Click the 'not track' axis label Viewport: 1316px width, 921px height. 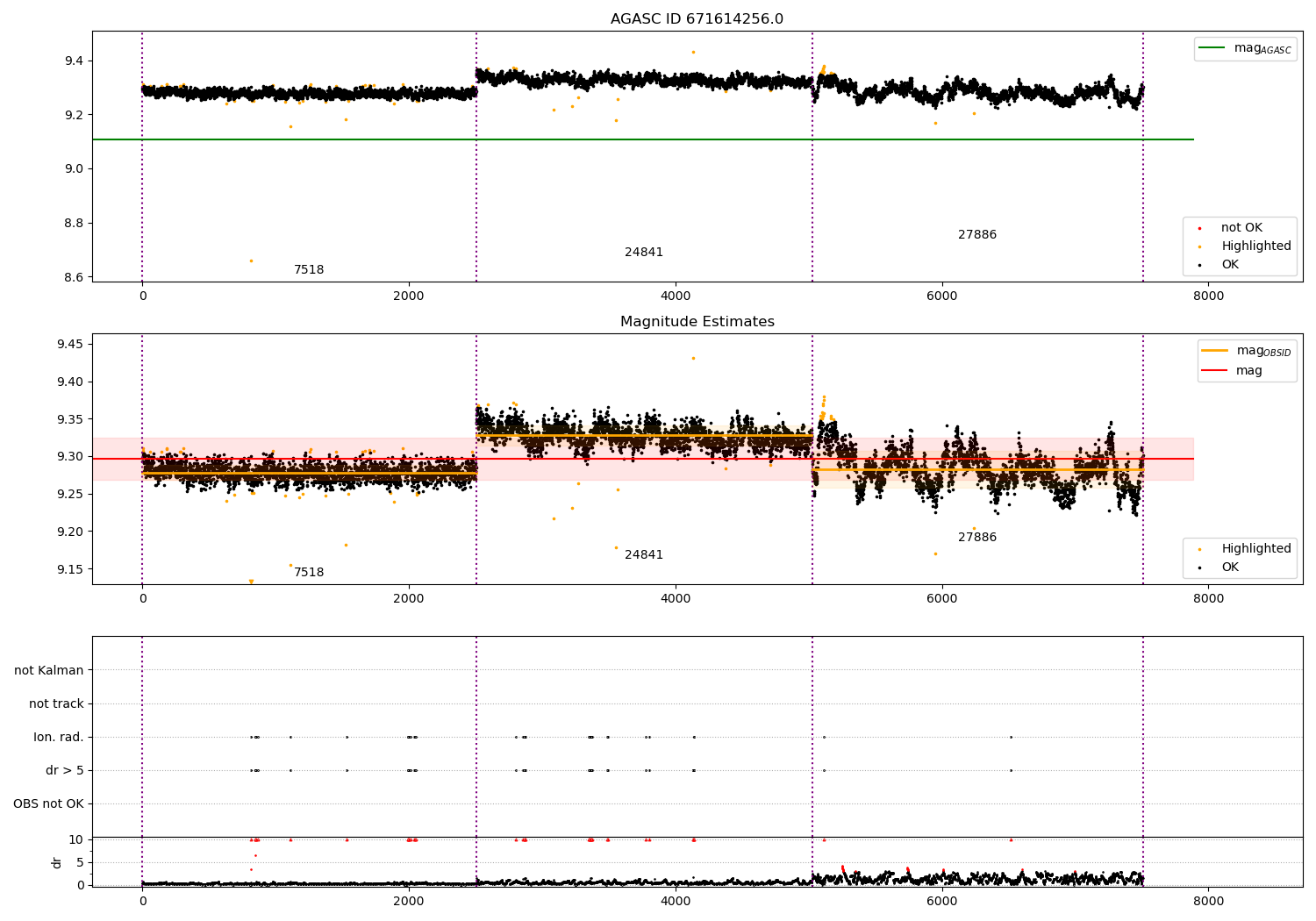tap(56, 703)
